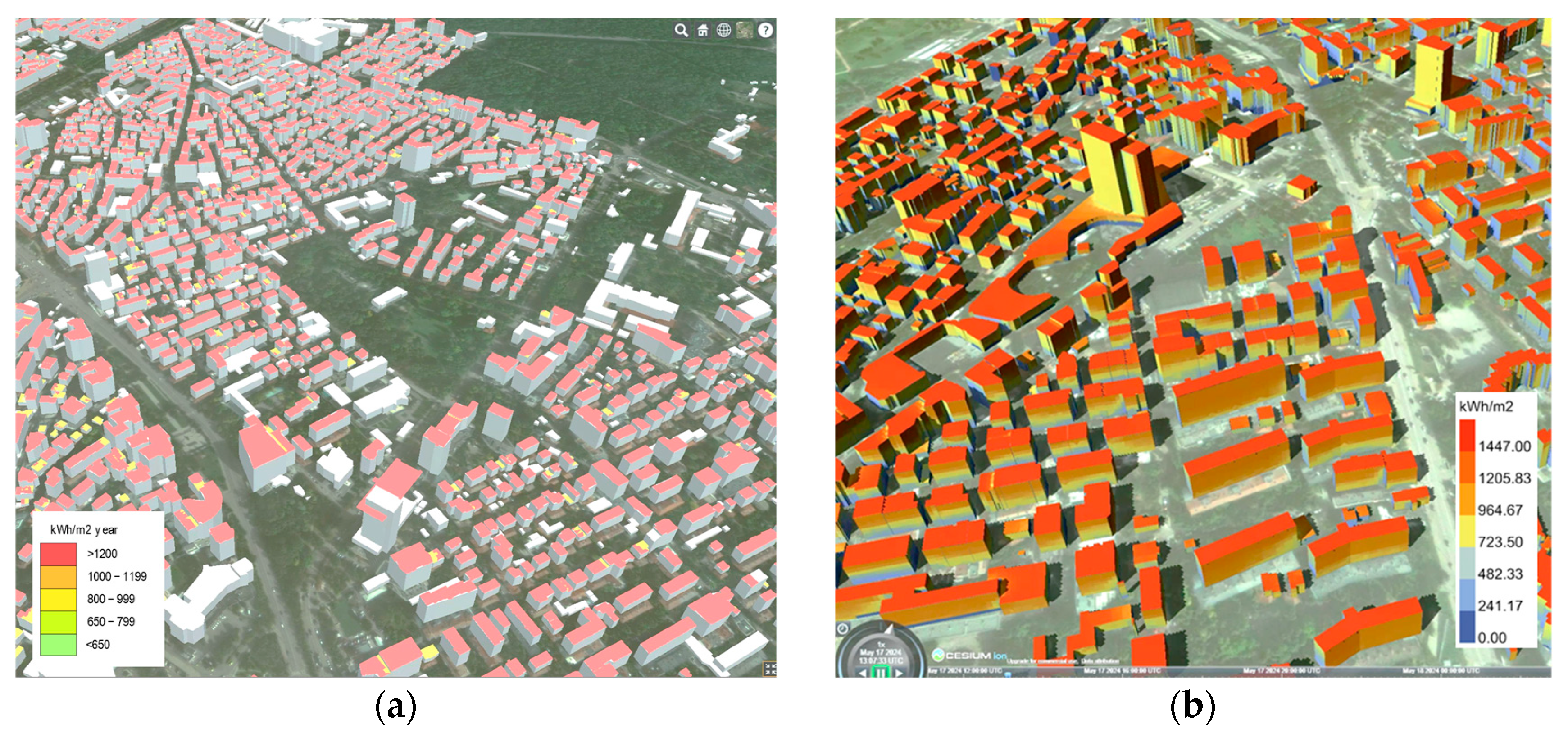This screenshot has width=1568, height=733.
Task: Click the clock reset icon in panel (b)
Action: (x=842, y=629)
